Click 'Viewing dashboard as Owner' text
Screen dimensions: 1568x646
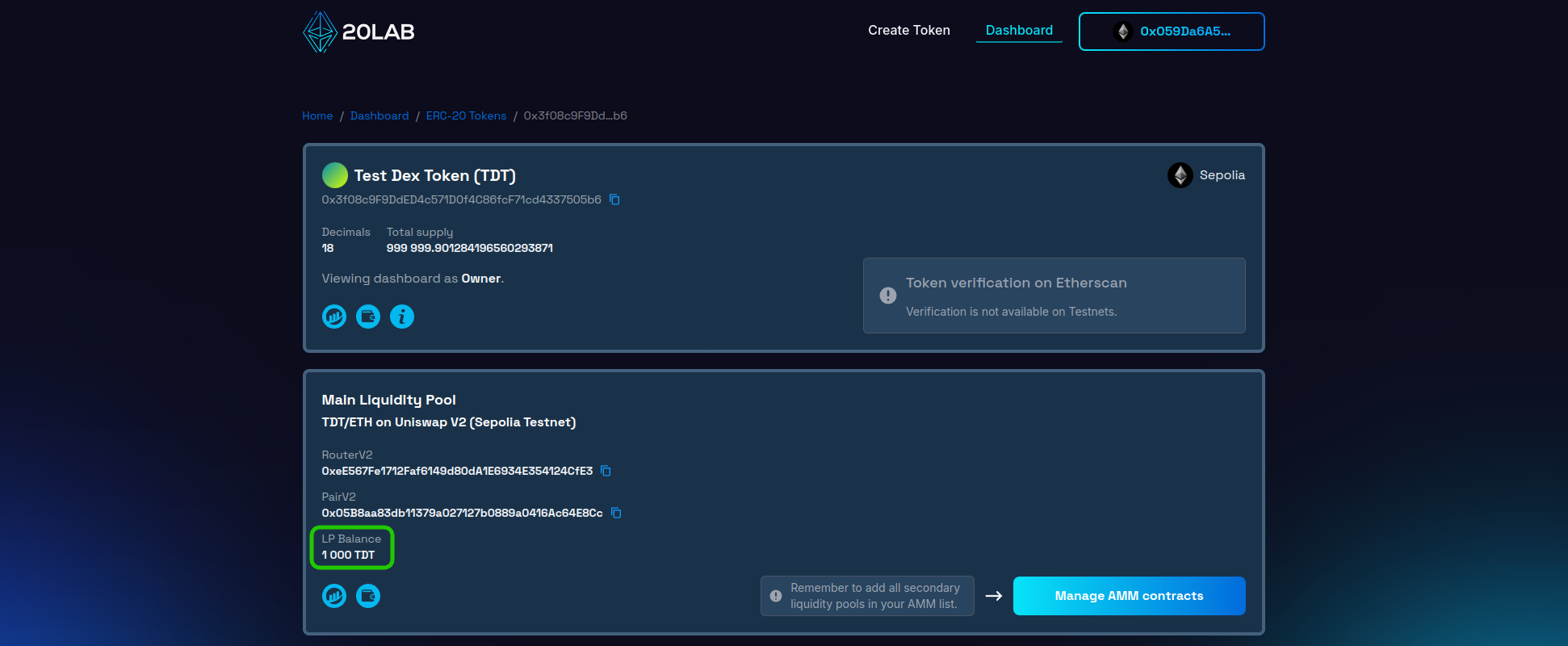[413, 279]
